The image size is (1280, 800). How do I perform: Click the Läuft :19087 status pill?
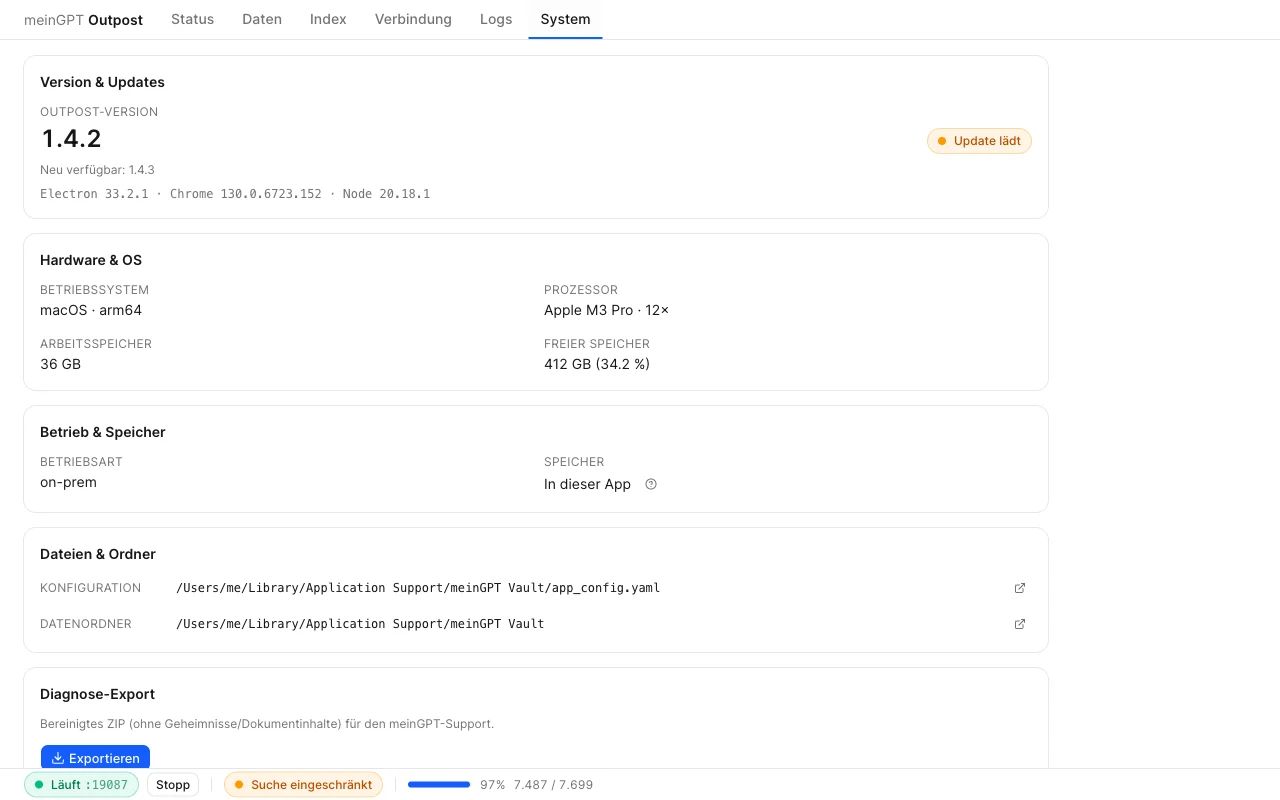[81, 785]
